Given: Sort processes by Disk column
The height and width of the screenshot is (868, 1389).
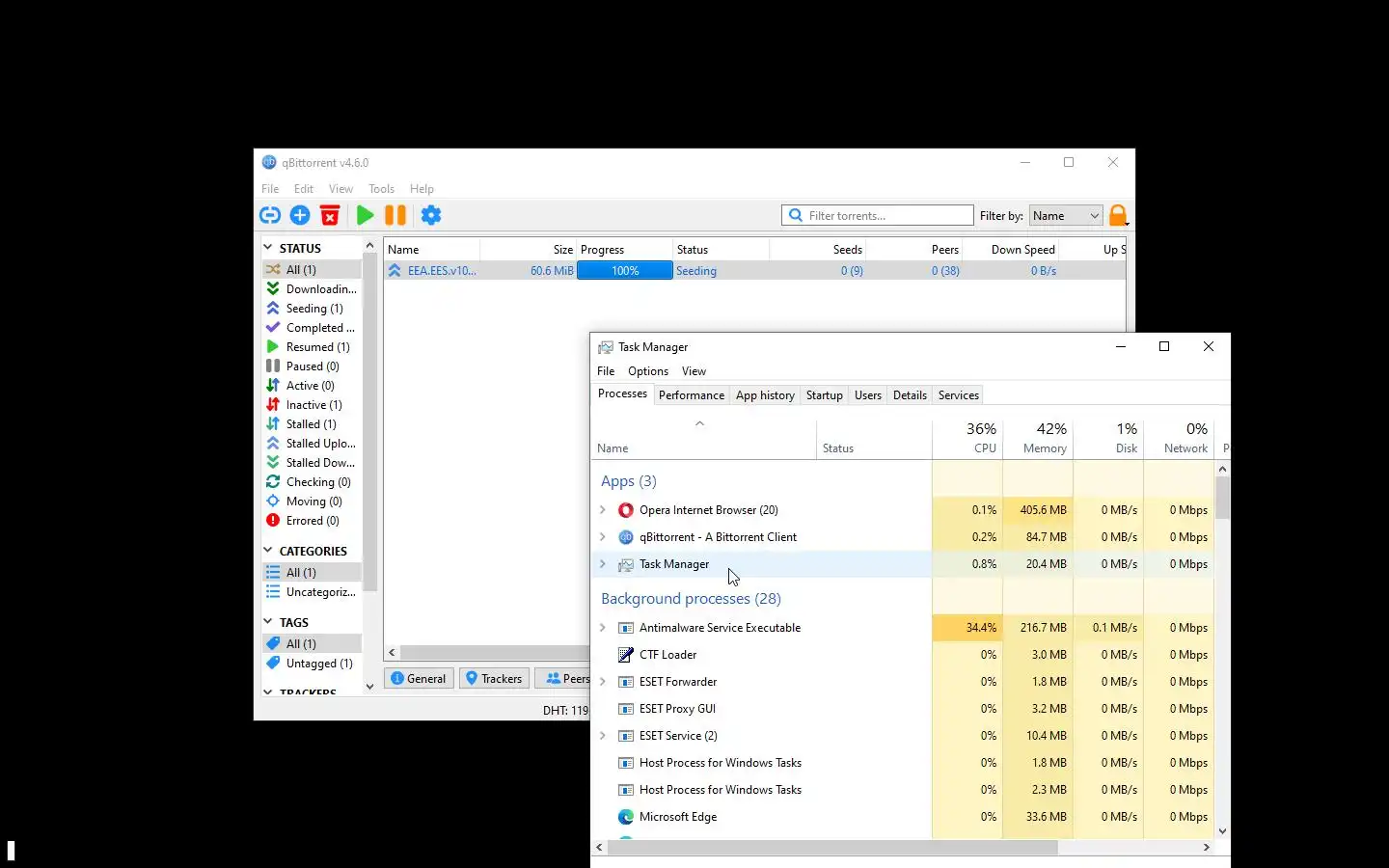Looking at the screenshot, I should 1108,438.
